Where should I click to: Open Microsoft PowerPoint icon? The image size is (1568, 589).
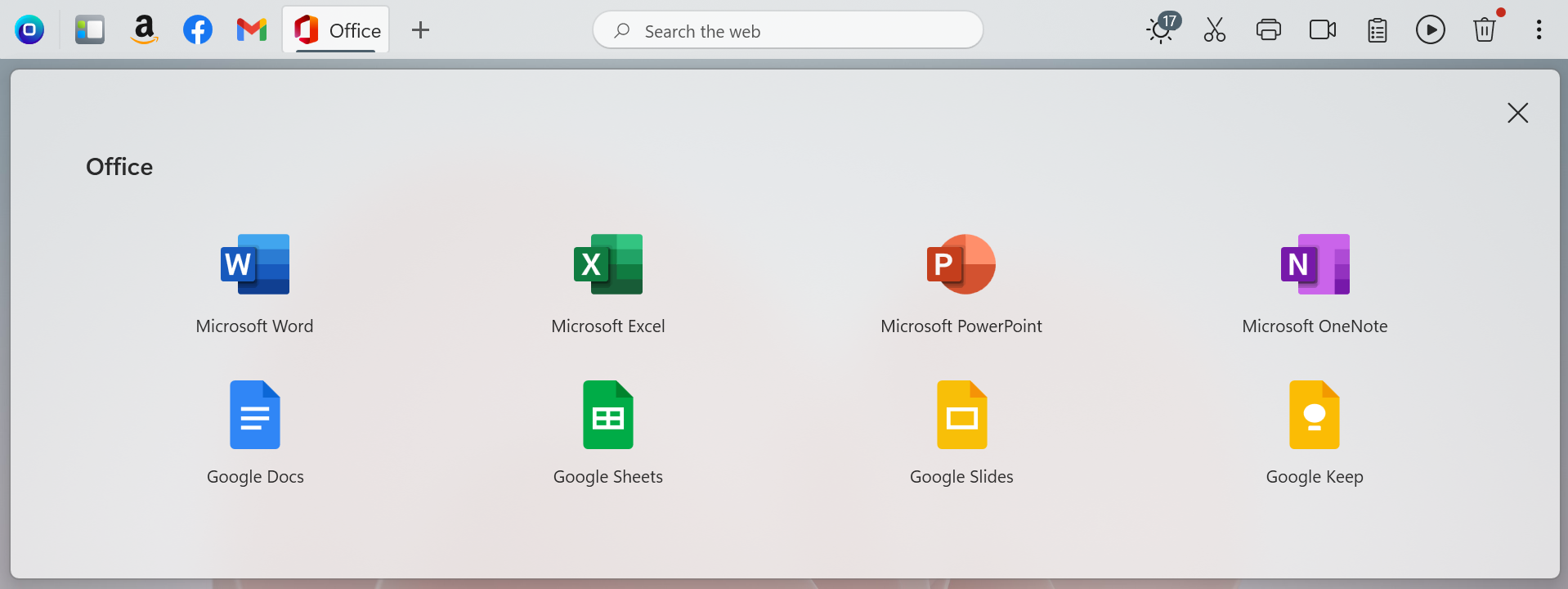click(961, 264)
